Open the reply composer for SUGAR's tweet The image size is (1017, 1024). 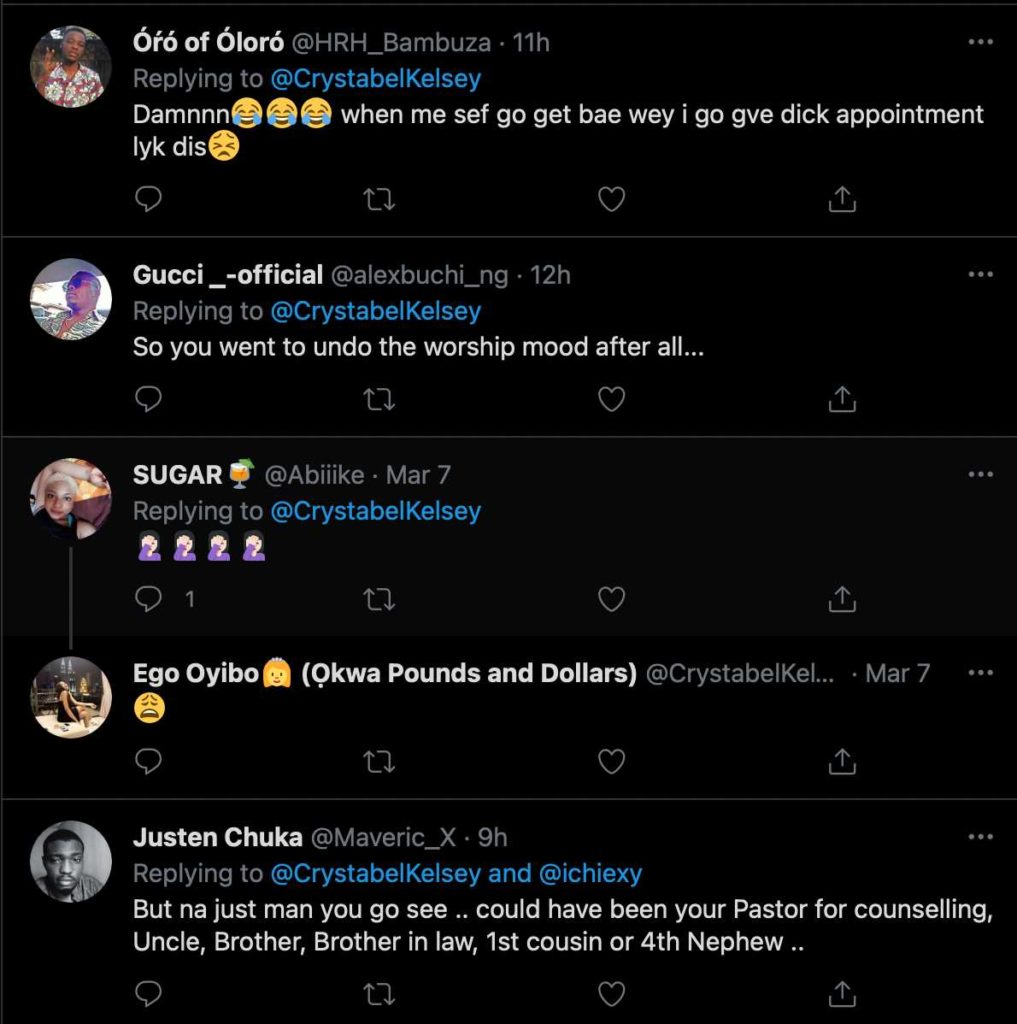(147, 598)
